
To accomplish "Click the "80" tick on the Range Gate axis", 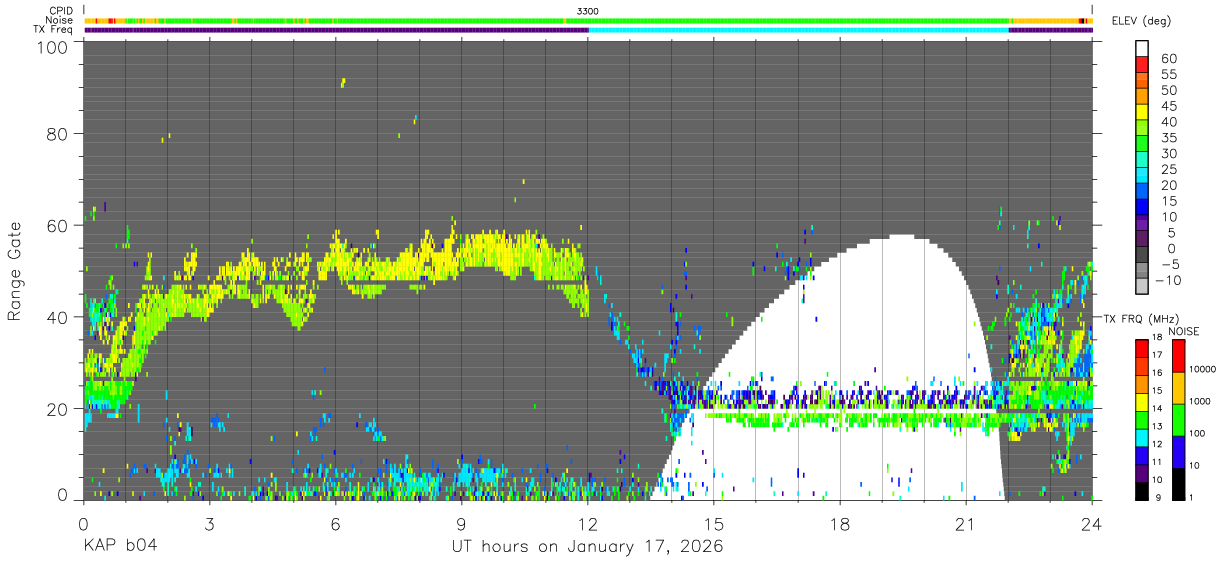I will 58,133.
